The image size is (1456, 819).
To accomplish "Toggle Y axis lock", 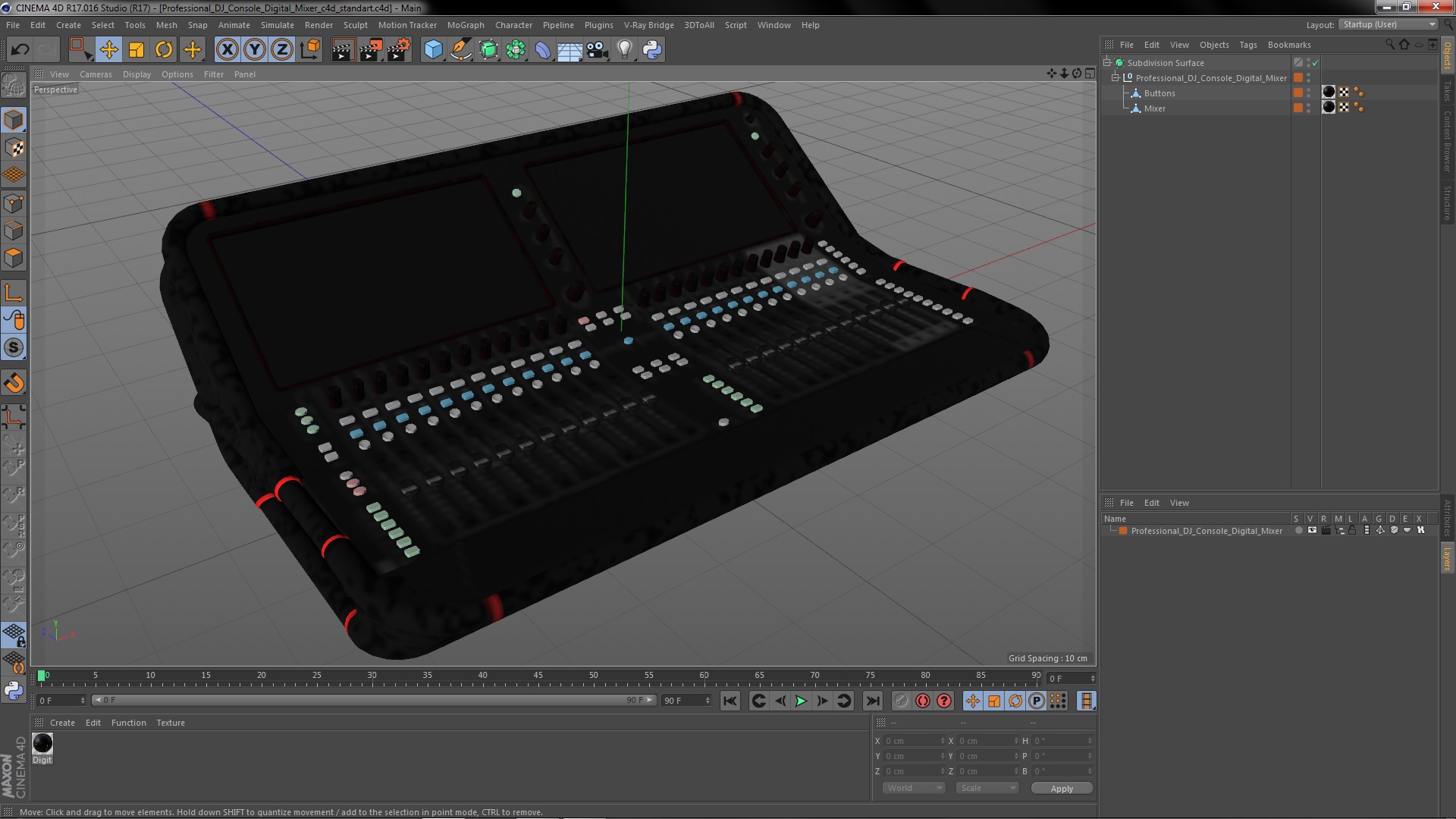I will pyautogui.click(x=255, y=50).
